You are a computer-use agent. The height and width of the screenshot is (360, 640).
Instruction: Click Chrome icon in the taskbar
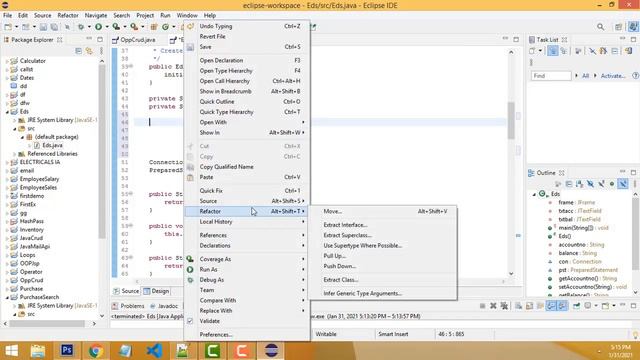click(96, 350)
